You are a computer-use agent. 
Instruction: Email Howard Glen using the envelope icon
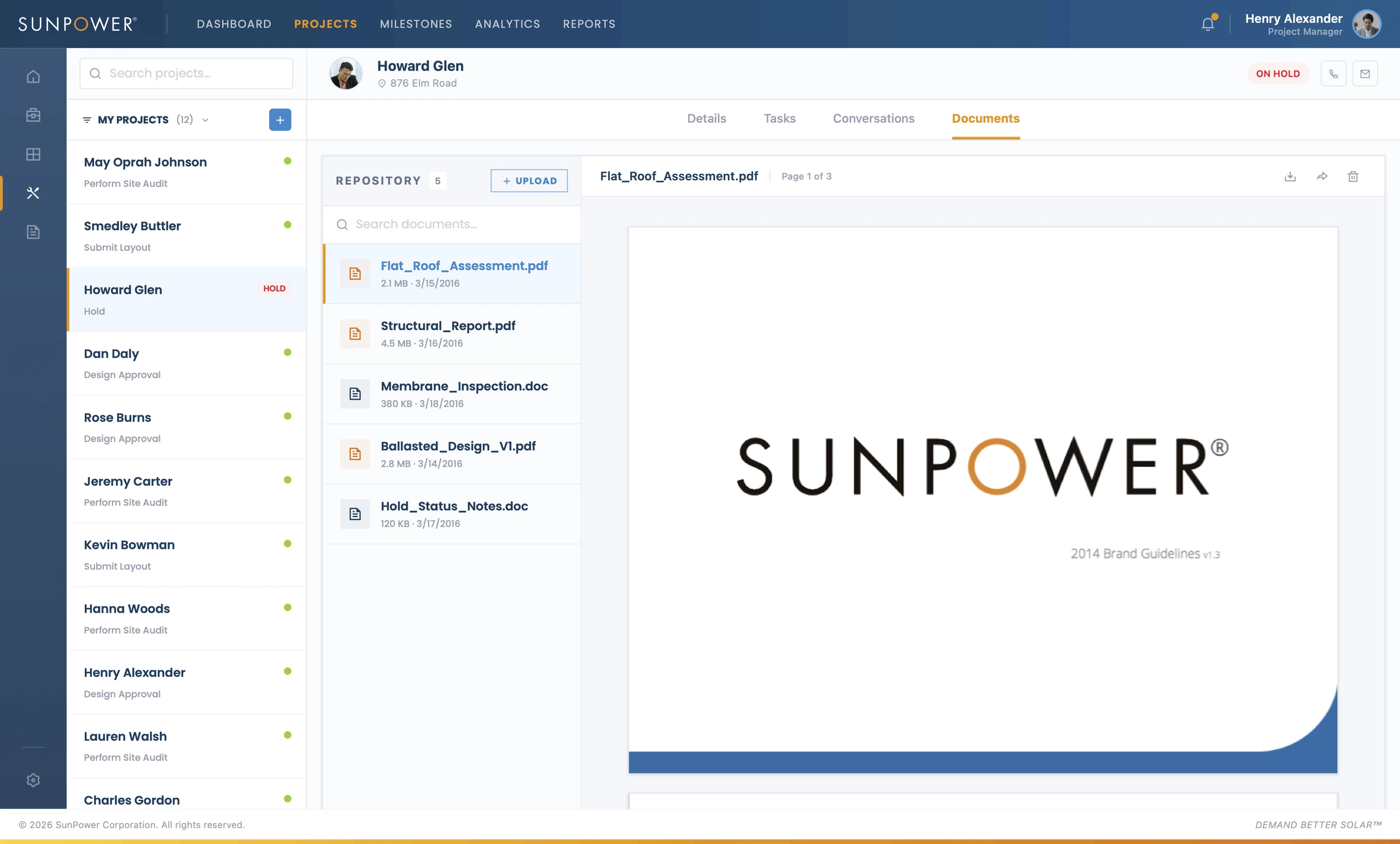pos(1365,74)
